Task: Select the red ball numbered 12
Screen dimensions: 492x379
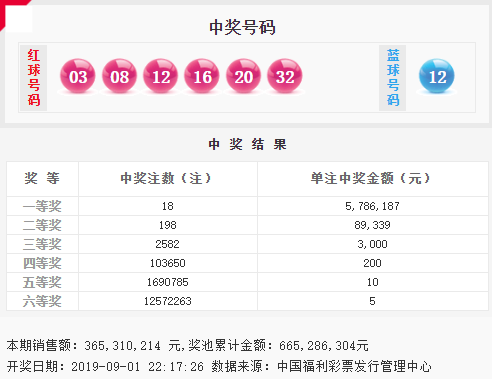Action: tap(161, 76)
